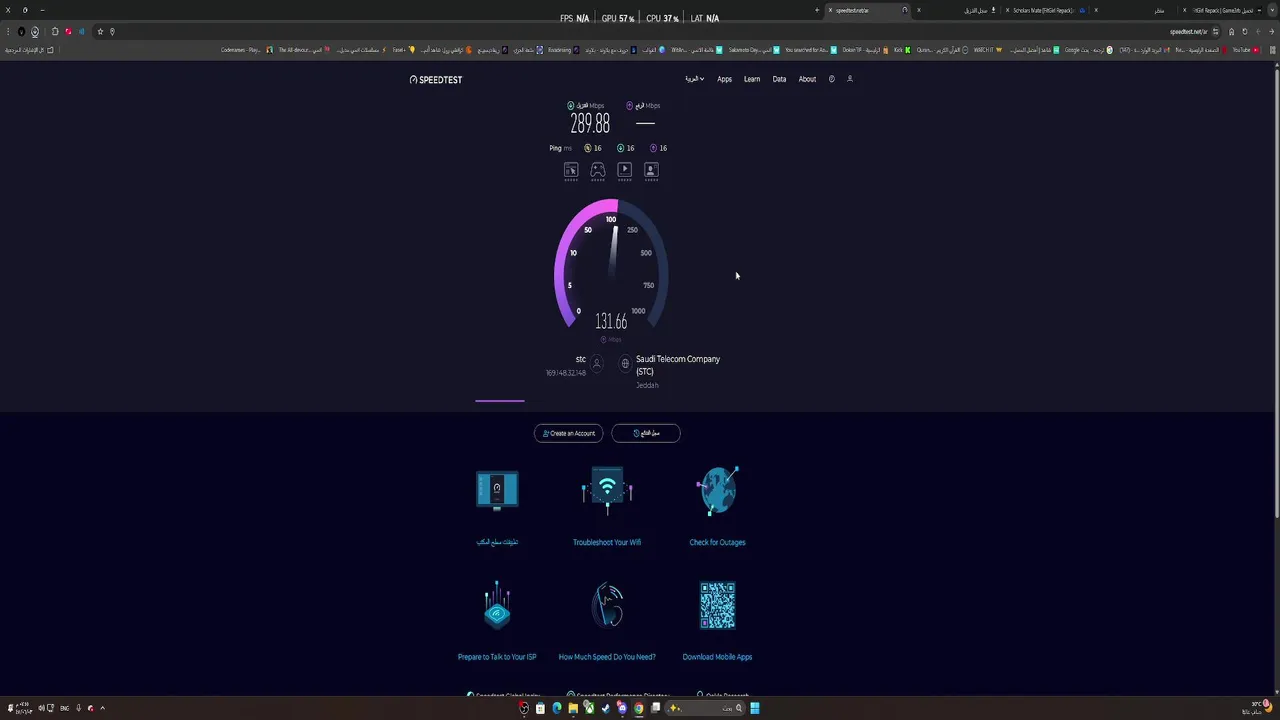Open the Codenames bookmark
Viewport: 1280px width, 720px height.
245,49
